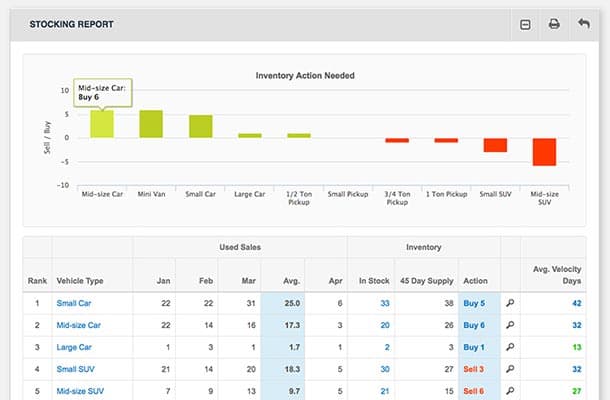Open the Mid-size Car vehicle type link

(79, 325)
